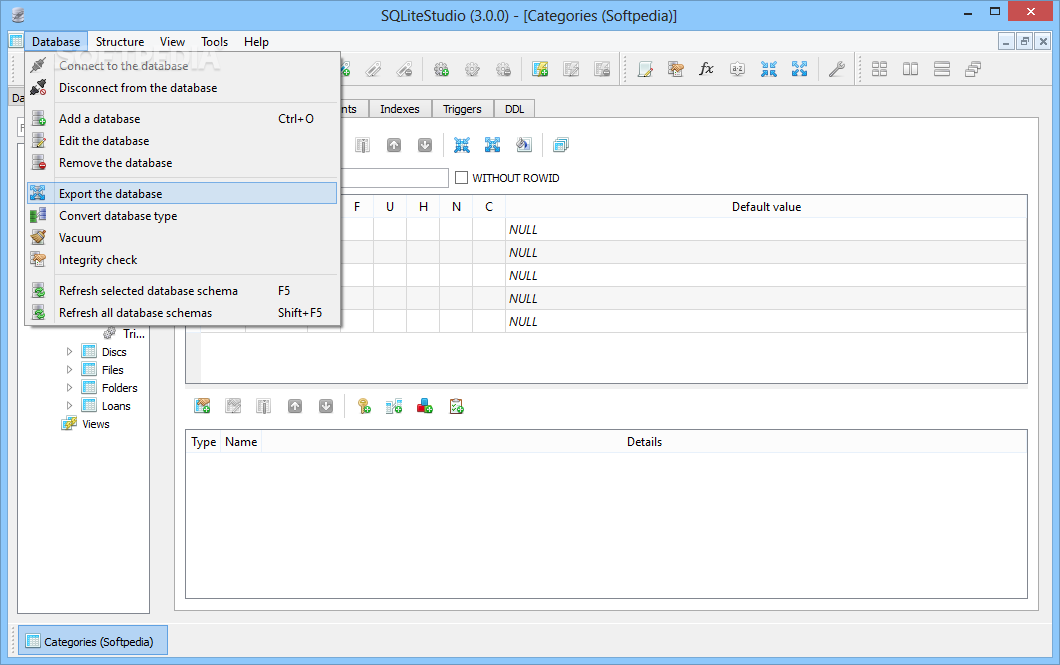The height and width of the screenshot is (665, 1060).
Task: Expand the Discs table node arrow
Action: click(x=69, y=352)
